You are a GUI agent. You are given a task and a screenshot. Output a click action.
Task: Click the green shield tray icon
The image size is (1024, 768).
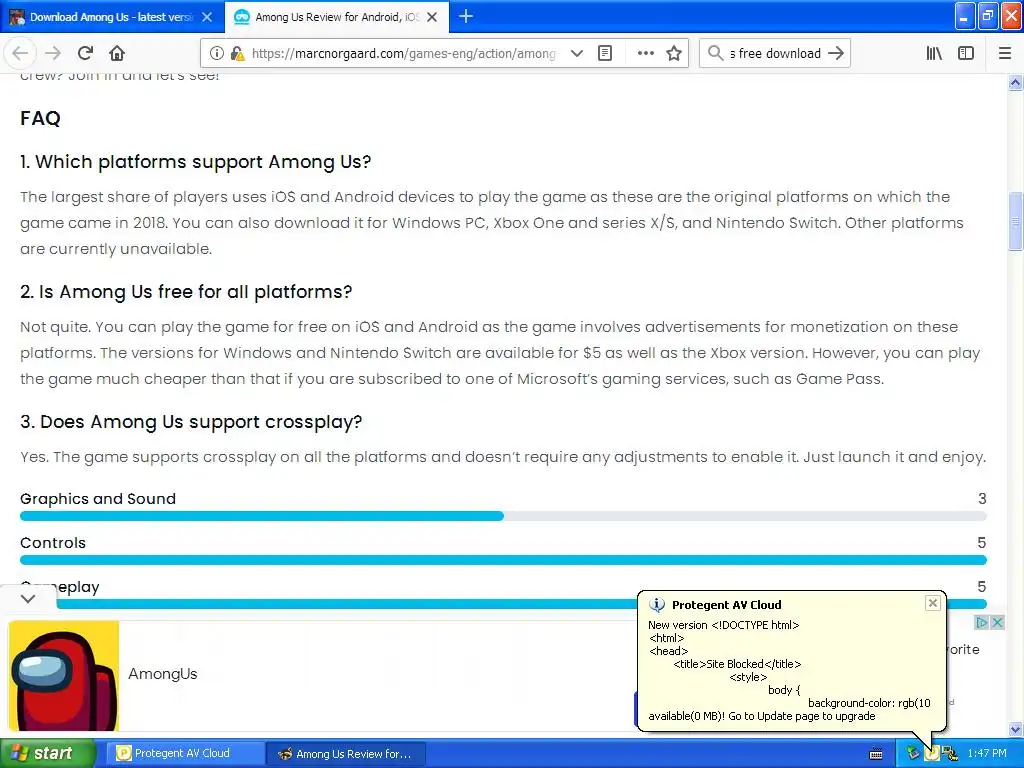(x=912, y=754)
